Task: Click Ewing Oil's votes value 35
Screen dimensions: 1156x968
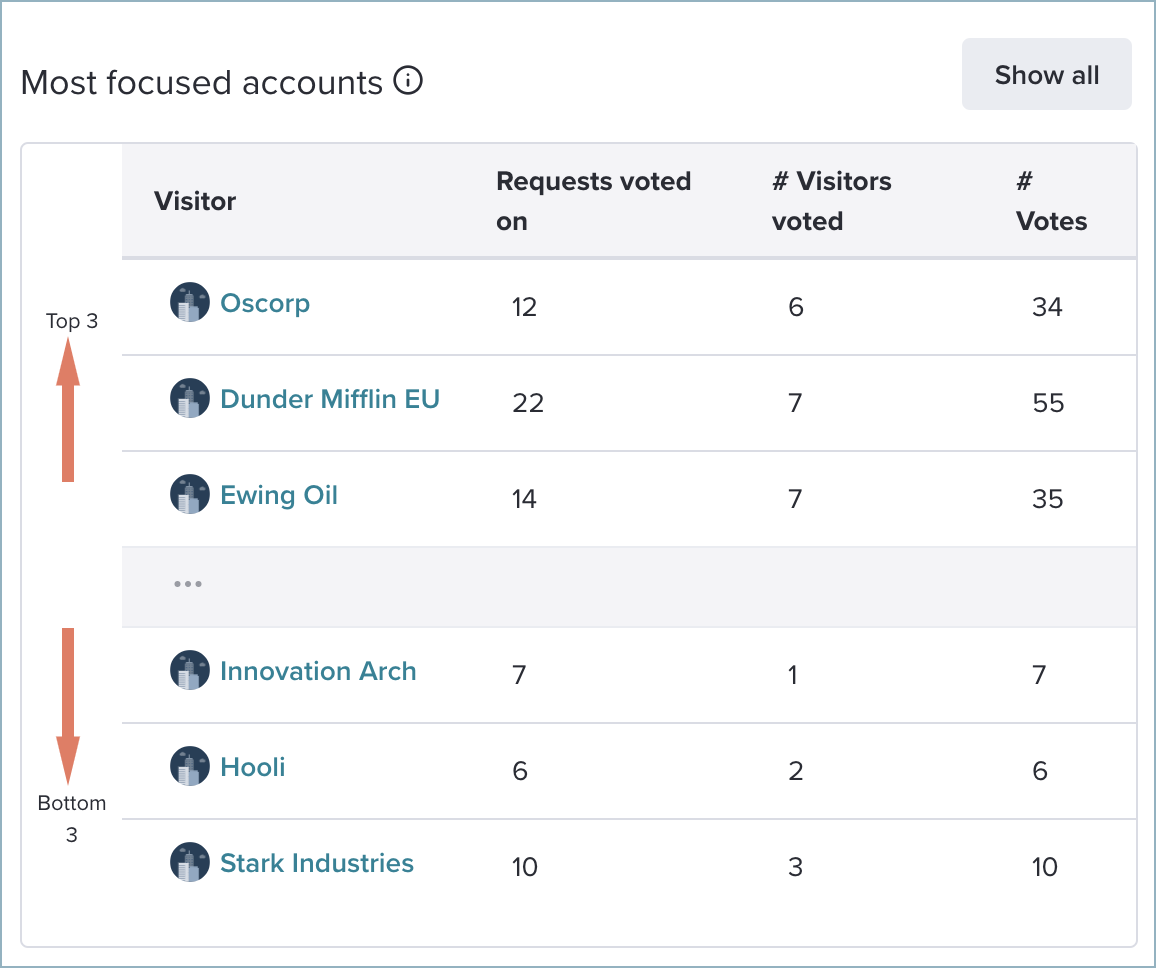Action: point(1047,498)
